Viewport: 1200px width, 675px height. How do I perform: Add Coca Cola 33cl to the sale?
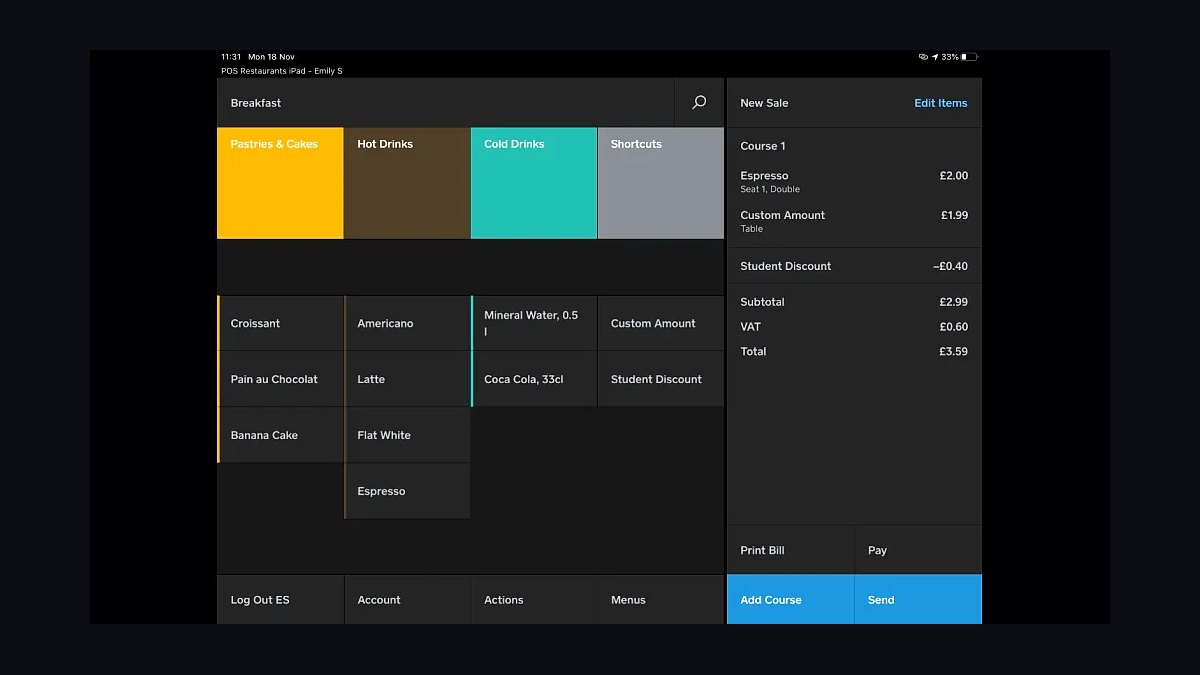pos(534,379)
